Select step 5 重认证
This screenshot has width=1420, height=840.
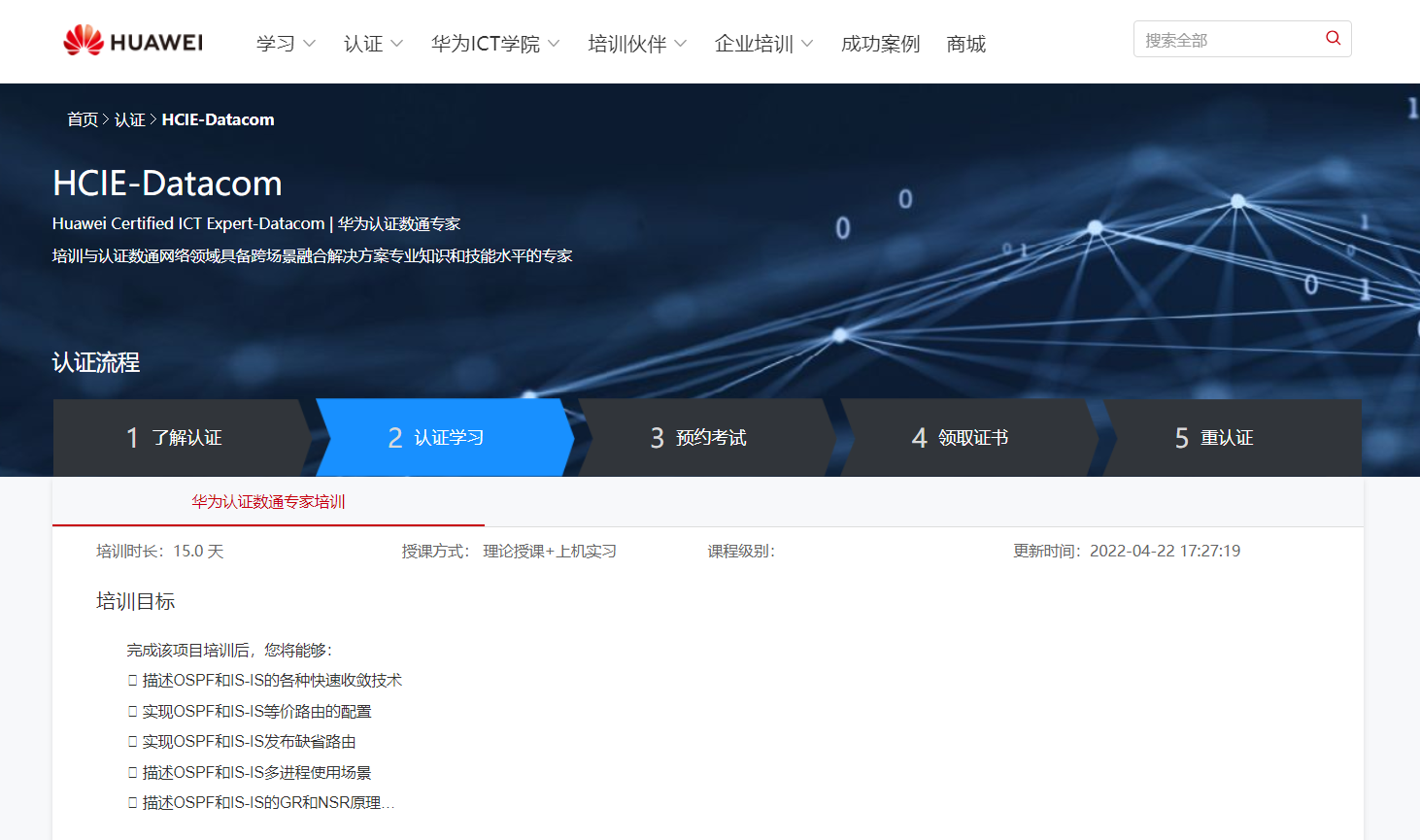pos(1232,437)
